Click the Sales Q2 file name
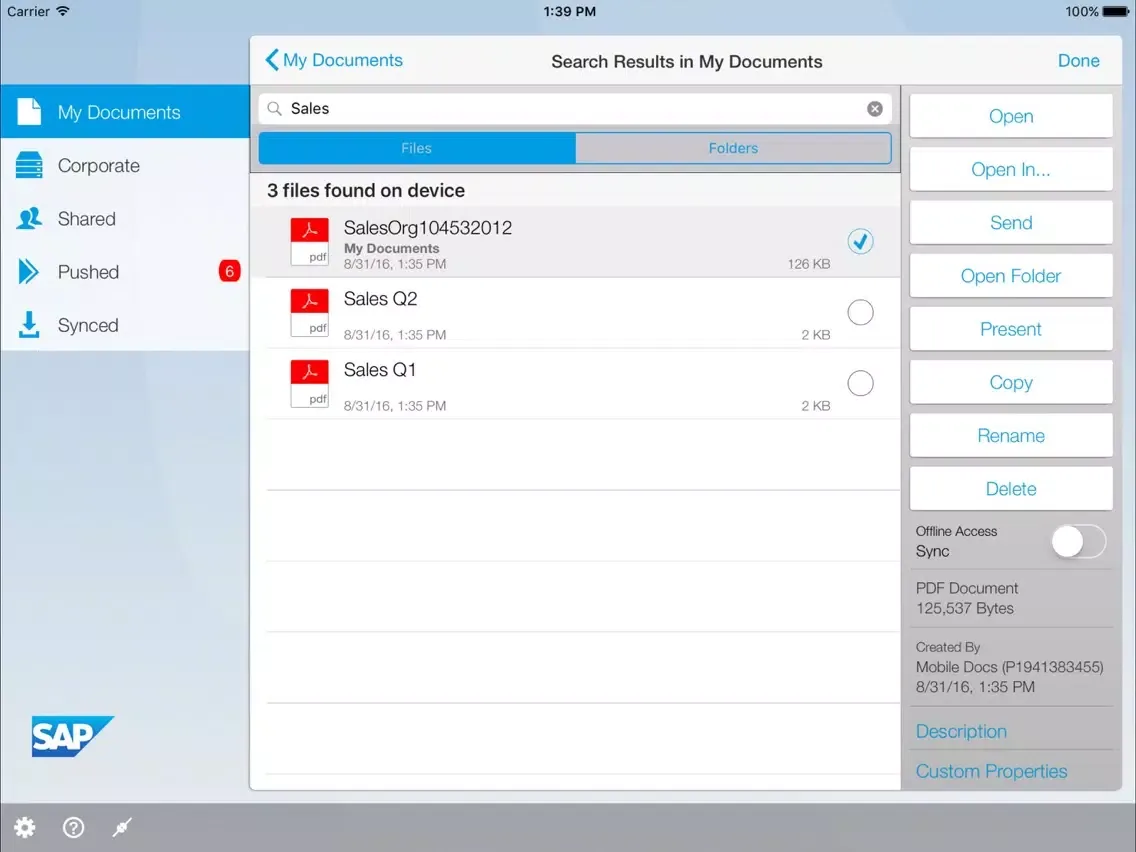Image resolution: width=1136 pixels, height=852 pixels. pos(380,298)
